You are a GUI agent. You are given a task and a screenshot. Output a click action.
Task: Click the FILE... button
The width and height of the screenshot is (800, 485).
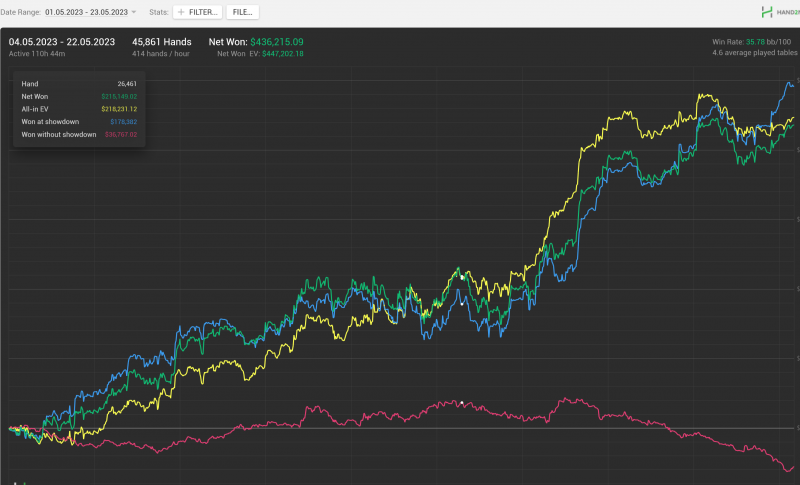242,12
